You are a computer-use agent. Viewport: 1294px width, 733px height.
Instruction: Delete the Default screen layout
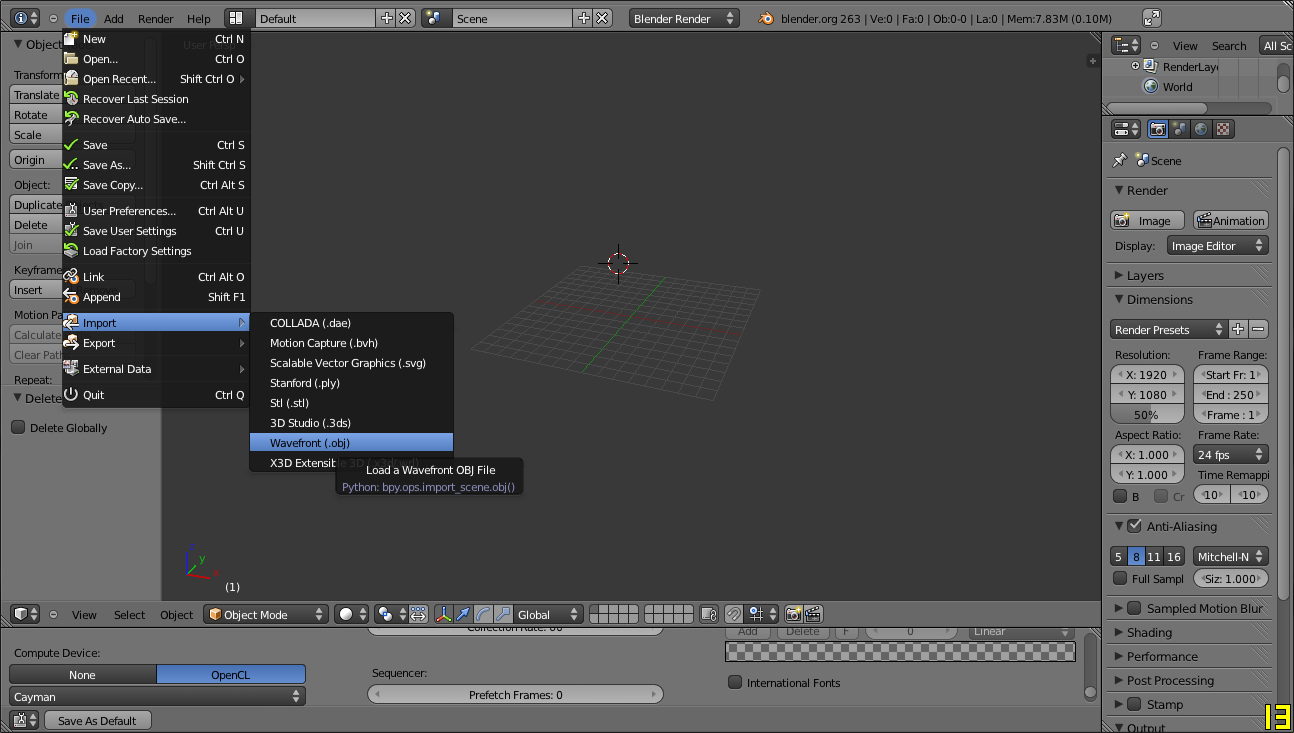pos(405,18)
